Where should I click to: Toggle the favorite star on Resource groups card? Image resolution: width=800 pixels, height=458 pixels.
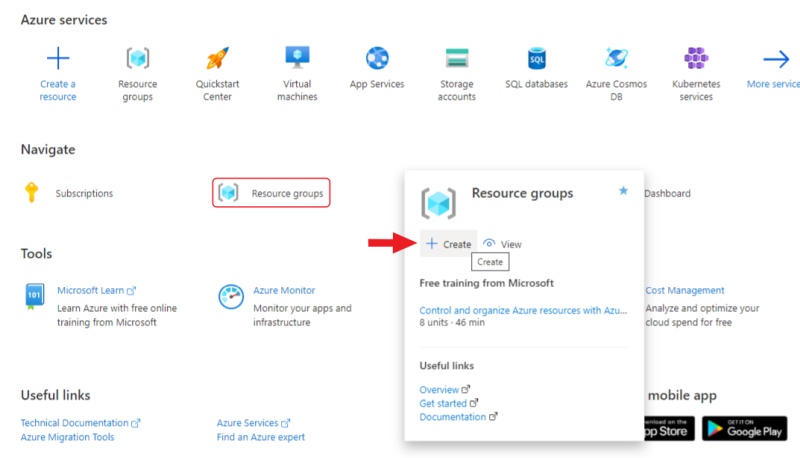pos(623,191)
